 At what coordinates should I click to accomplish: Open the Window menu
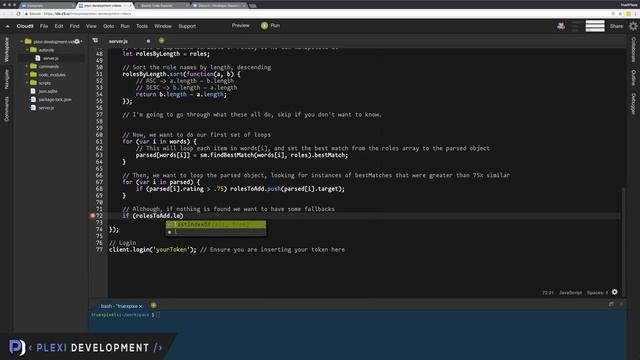click(163, 26)
